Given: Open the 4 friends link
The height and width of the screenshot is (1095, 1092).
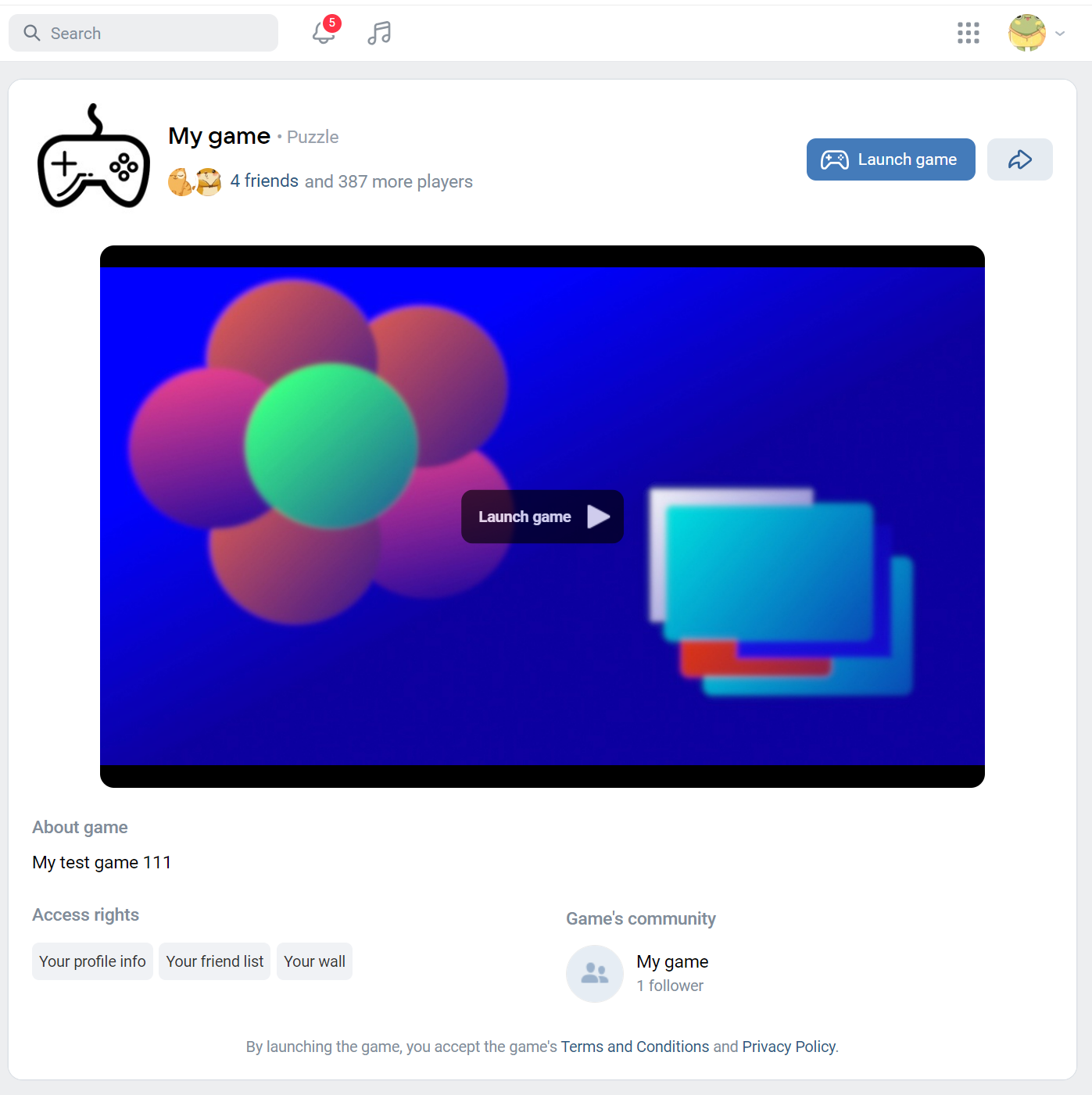Looking at the screenshot, I should pyautogui.click(x=264, y=181).
